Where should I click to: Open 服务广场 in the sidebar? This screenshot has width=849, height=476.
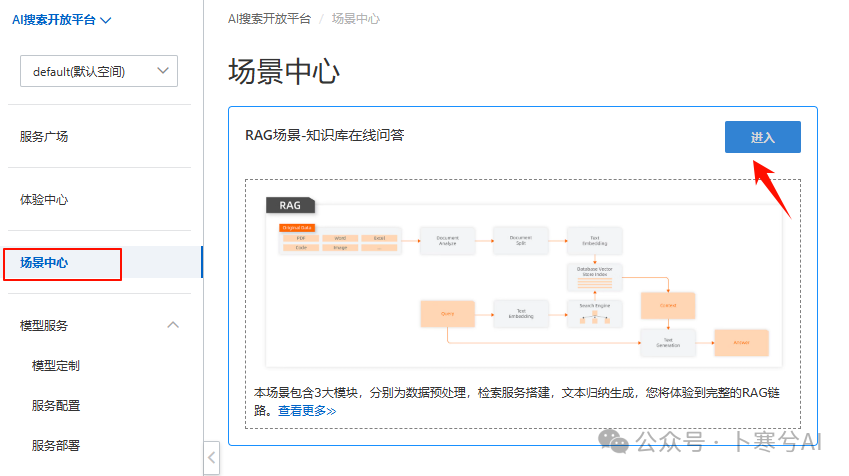coord(44,137)
